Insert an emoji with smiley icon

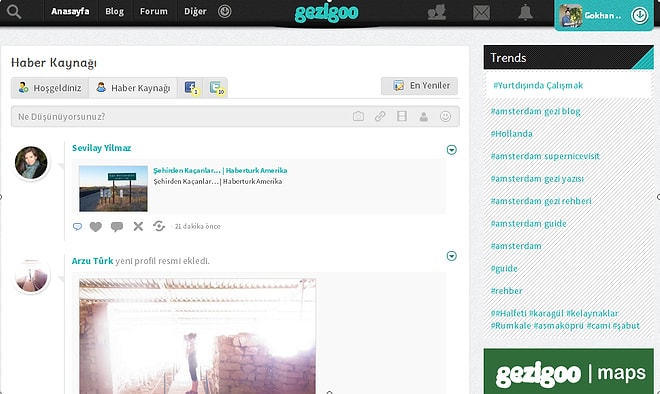pyautogui.click(x=445, y=116)
